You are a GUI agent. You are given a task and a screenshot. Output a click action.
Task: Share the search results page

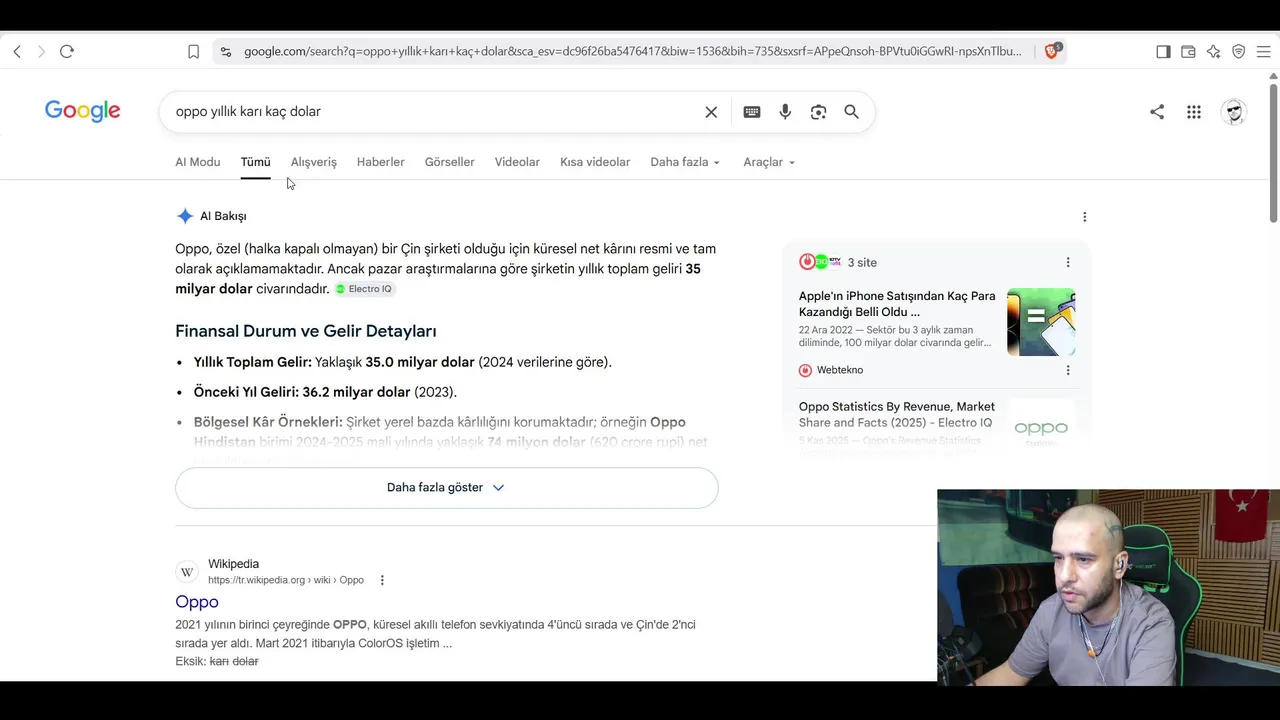(x=1157, y=112)
